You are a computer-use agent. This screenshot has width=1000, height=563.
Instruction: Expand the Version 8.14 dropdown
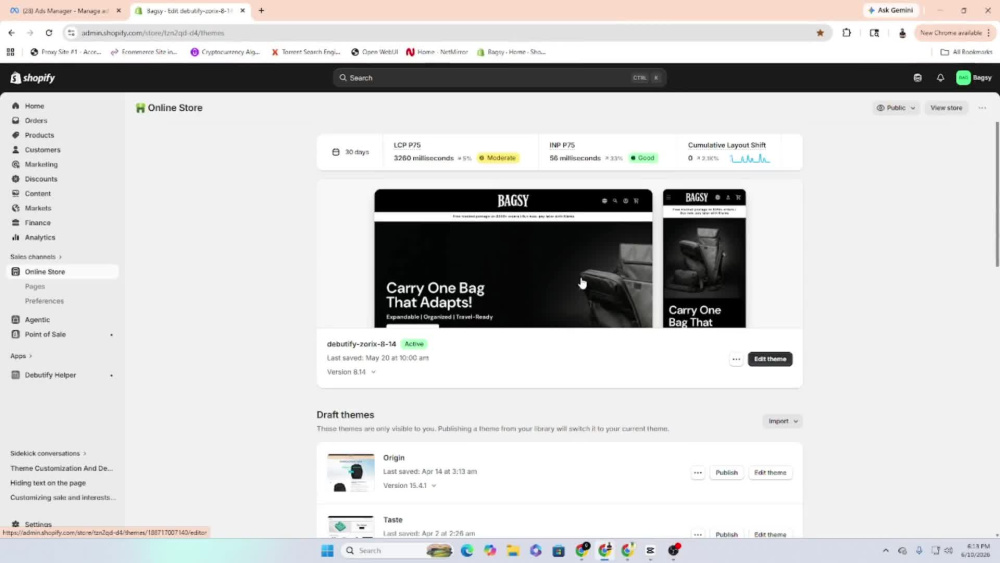[351, 372]
